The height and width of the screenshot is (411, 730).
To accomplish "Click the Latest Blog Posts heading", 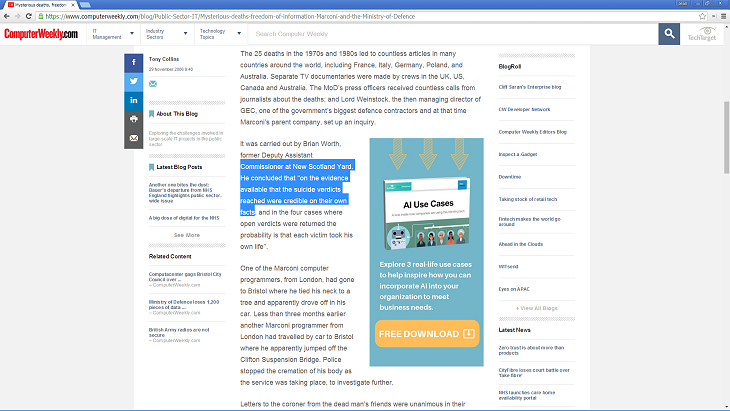I will click(x=179, y=167).
